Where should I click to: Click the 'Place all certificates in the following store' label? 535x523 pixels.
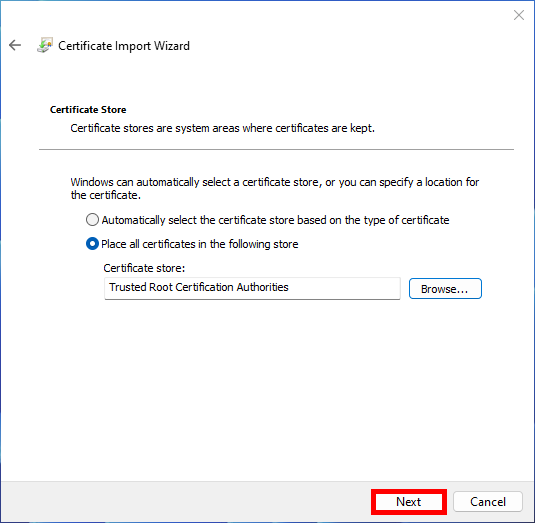click(200, 244)
